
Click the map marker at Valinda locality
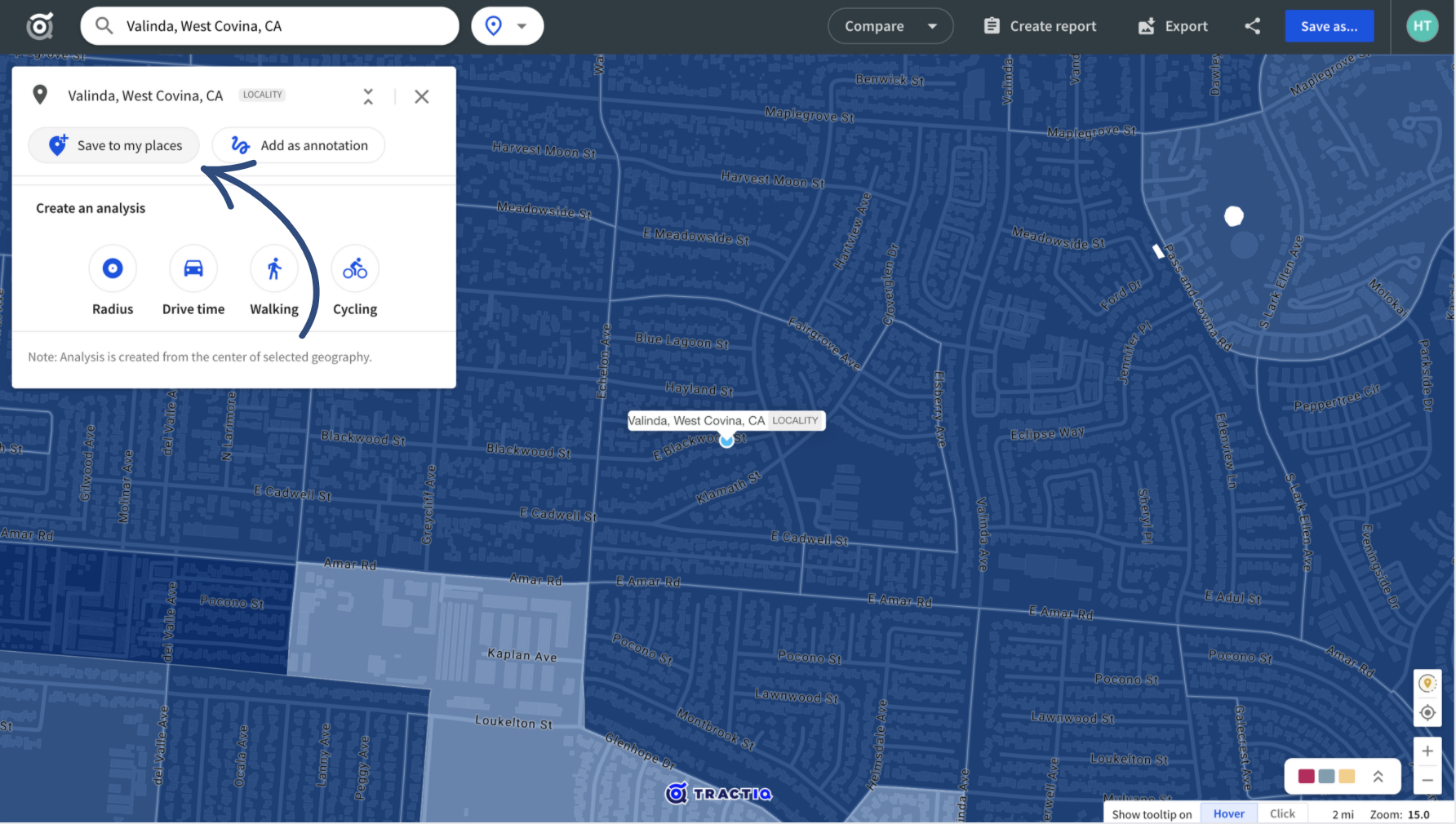726,441
